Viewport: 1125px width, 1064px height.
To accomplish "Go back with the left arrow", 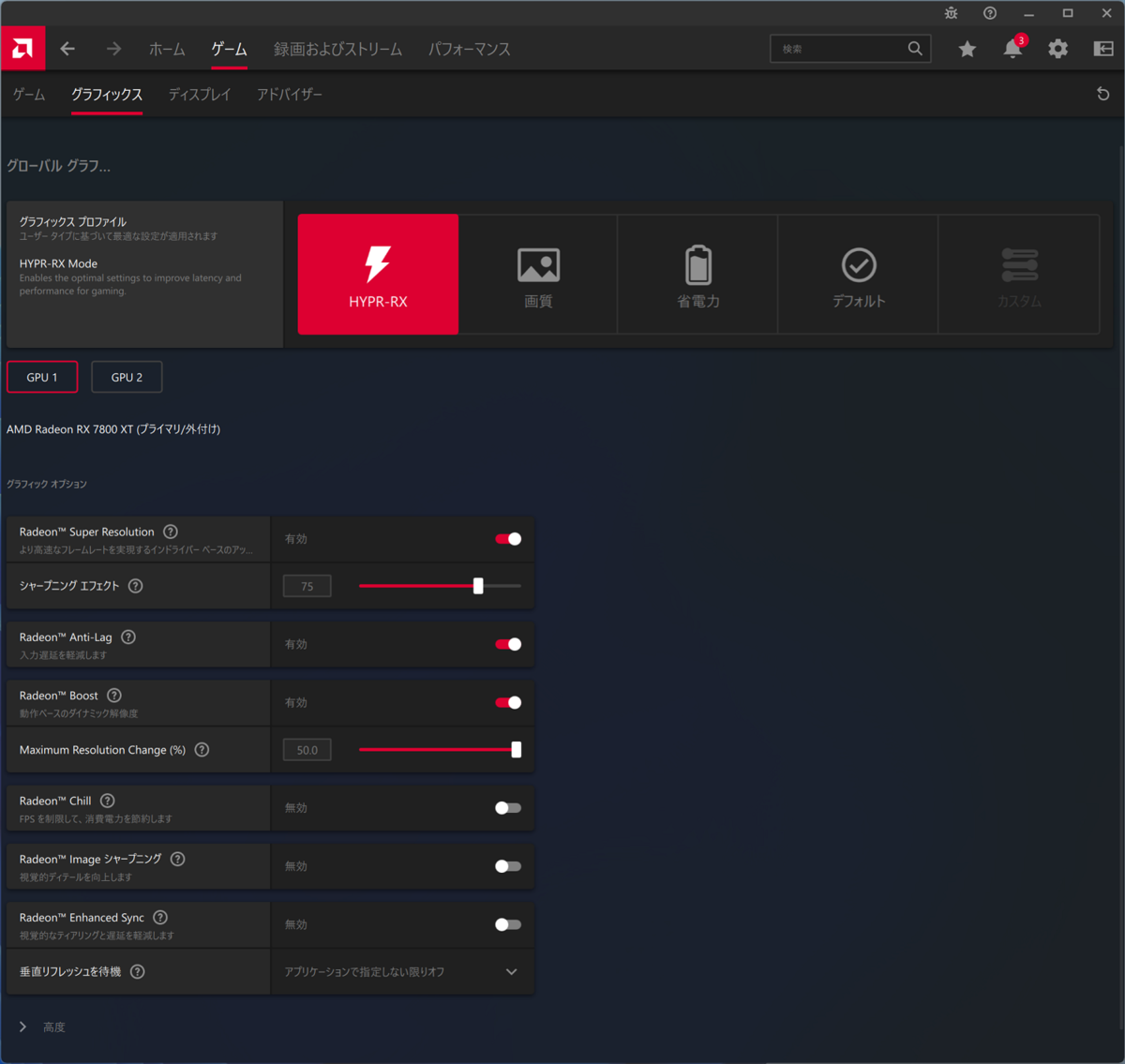I will click(67, 49).
